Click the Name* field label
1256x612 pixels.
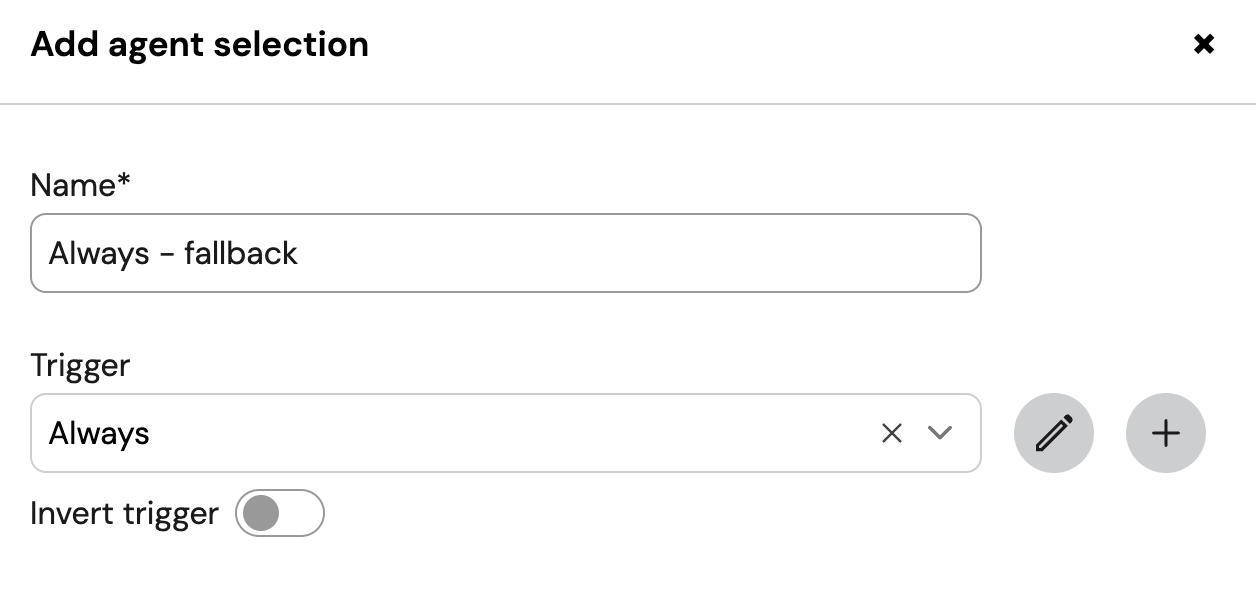(81, 185)
